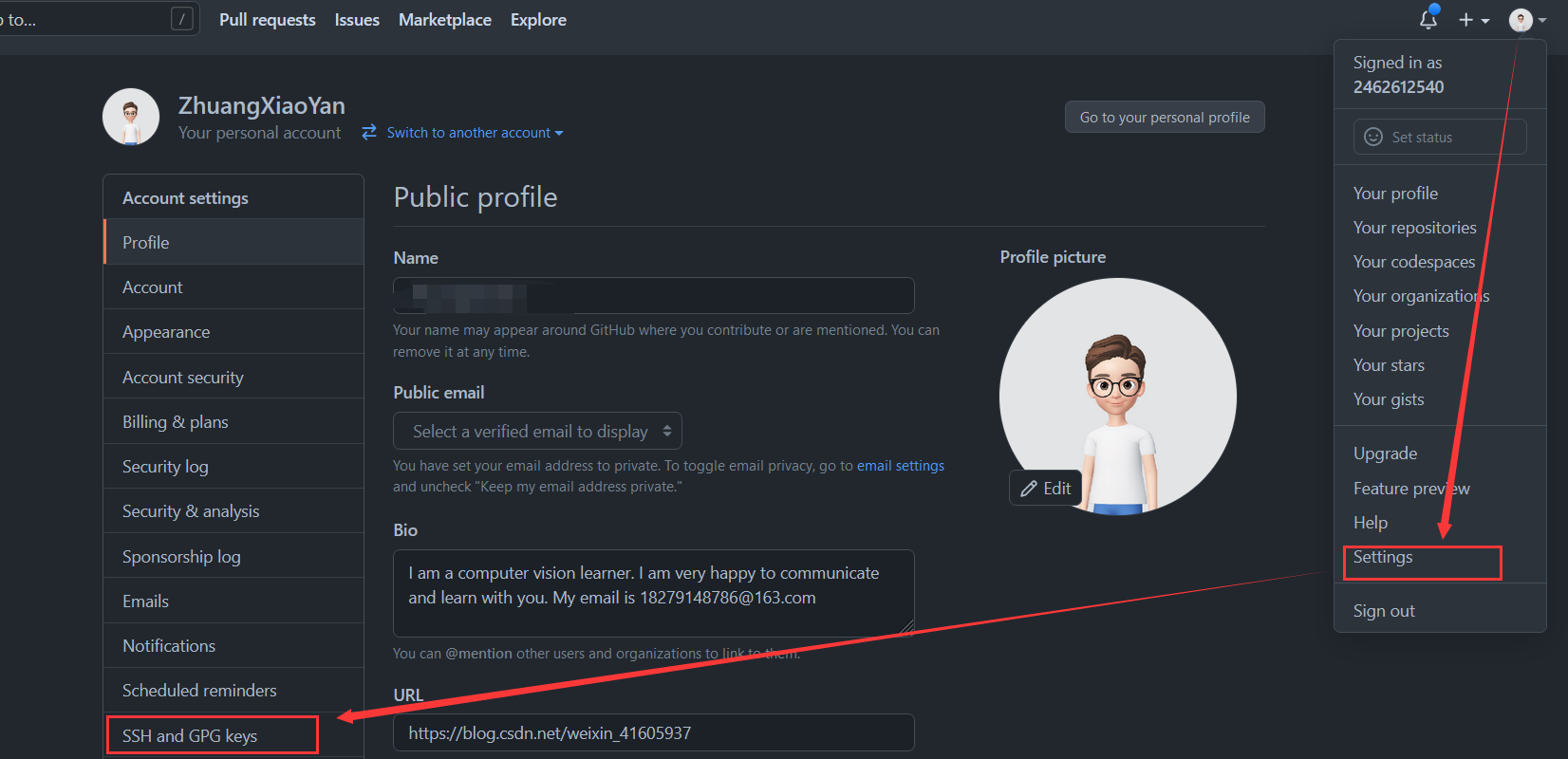Image resolution: width=1568 pixels, height=759 pixels.
Task: Choose Upgrade in user menu
Action: (1385, 453)
